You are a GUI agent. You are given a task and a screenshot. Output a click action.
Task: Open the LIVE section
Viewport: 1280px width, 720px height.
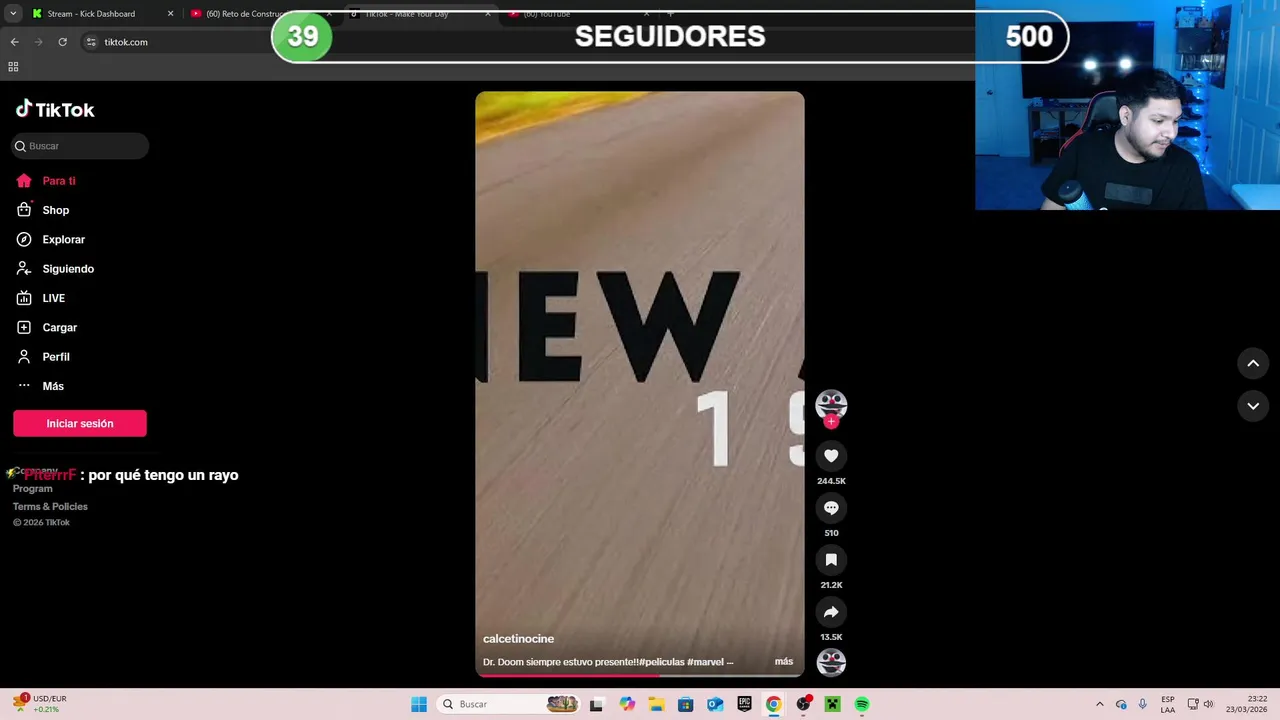click(41, 298)
